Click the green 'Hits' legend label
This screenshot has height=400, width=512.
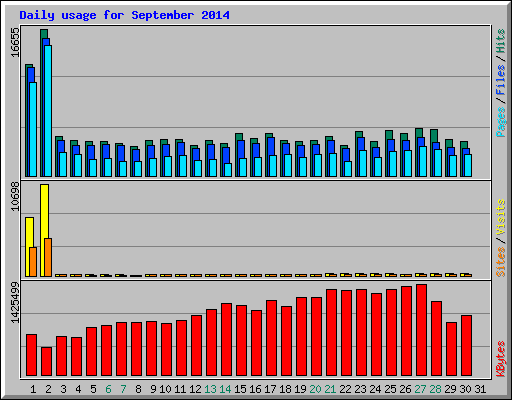pos(501,41)
